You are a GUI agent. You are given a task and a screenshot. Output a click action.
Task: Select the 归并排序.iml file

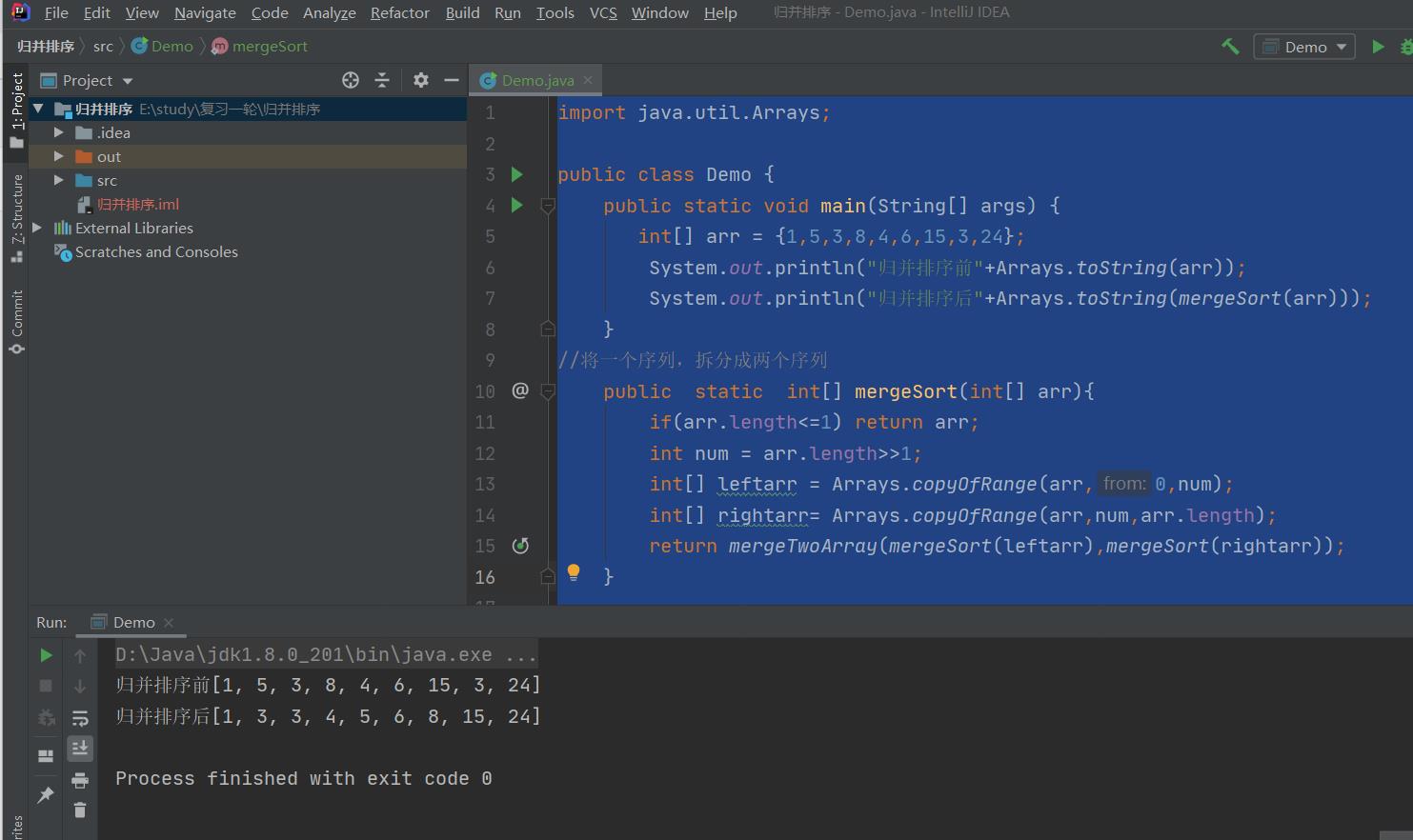tap(137, 204)
